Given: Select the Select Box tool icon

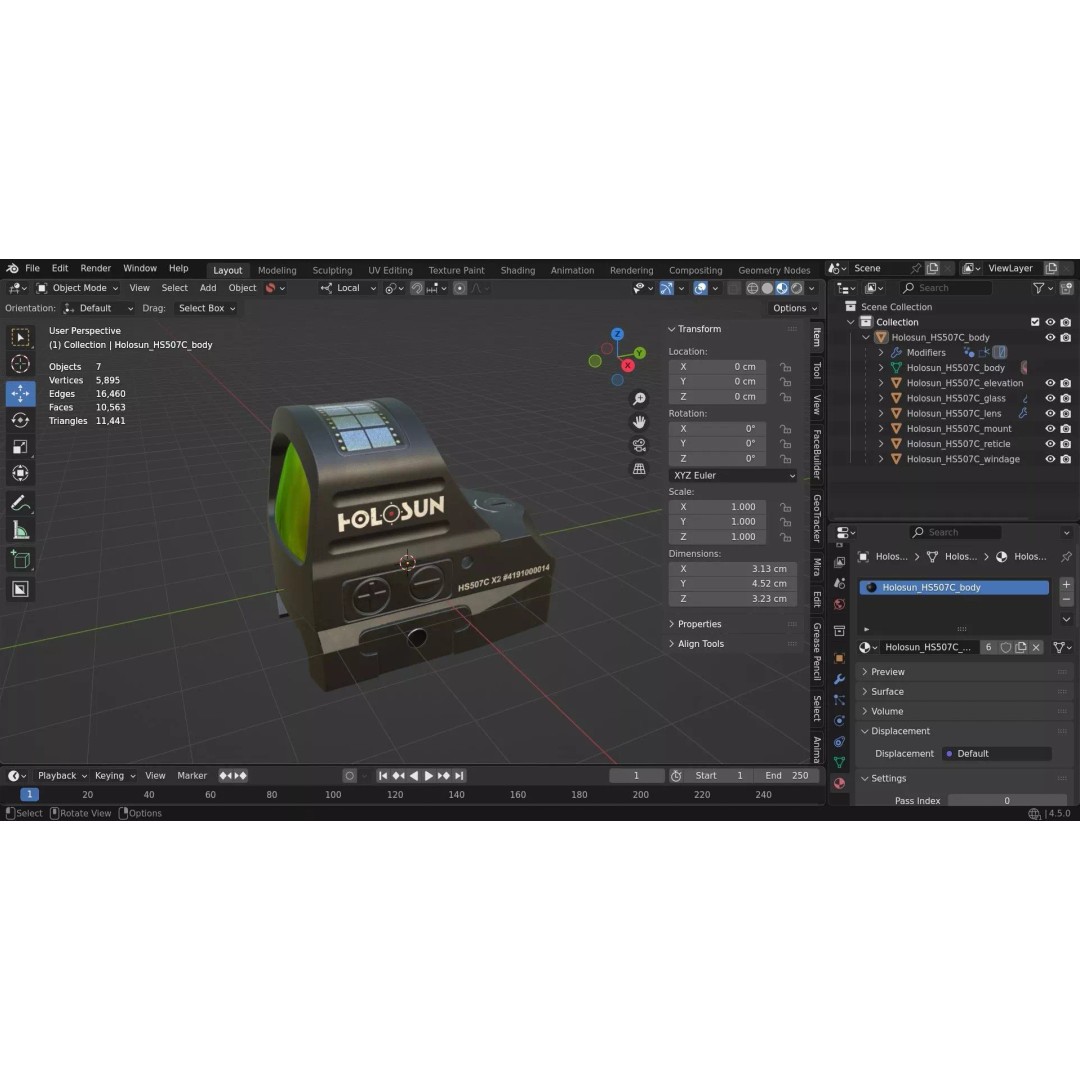Looking at the screenshot, I should click(20, 337).
